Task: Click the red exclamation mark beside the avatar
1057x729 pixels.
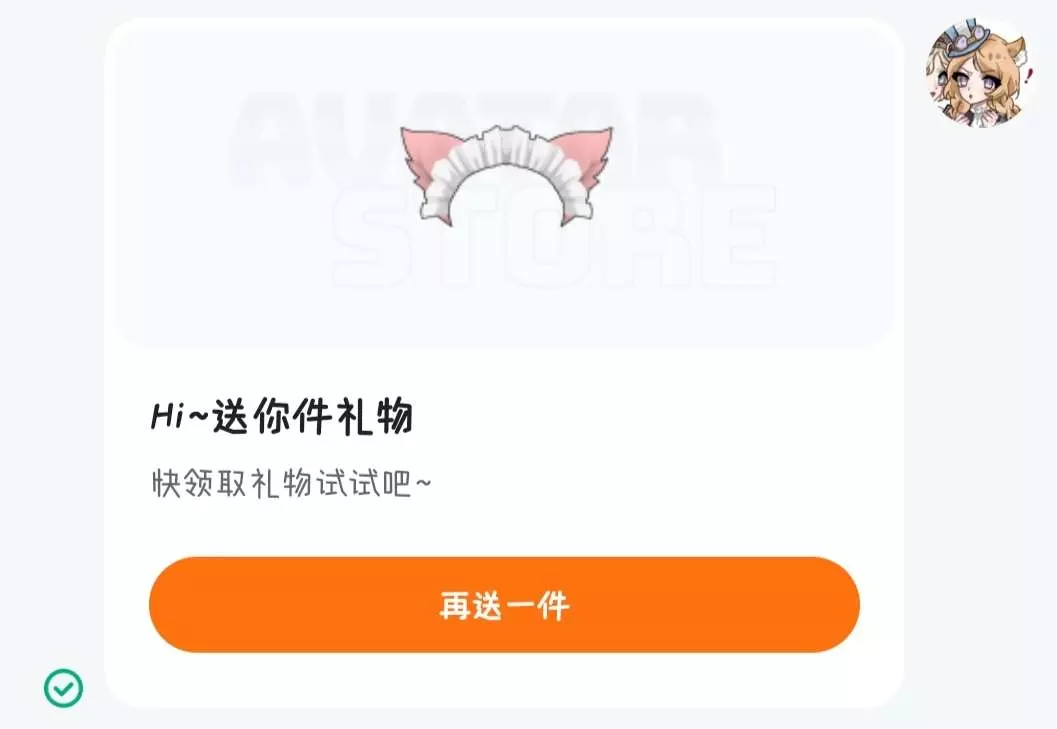Action: pos(1027,74)
